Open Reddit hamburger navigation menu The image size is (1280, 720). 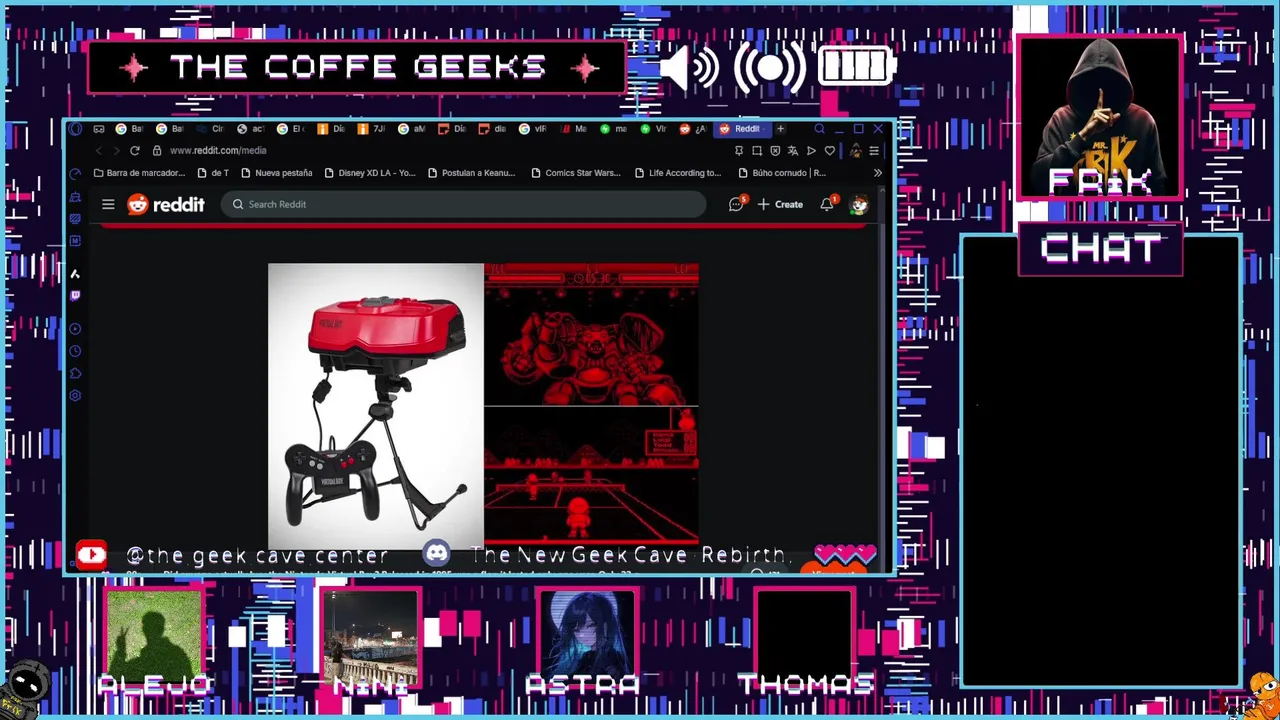point(108,204)
